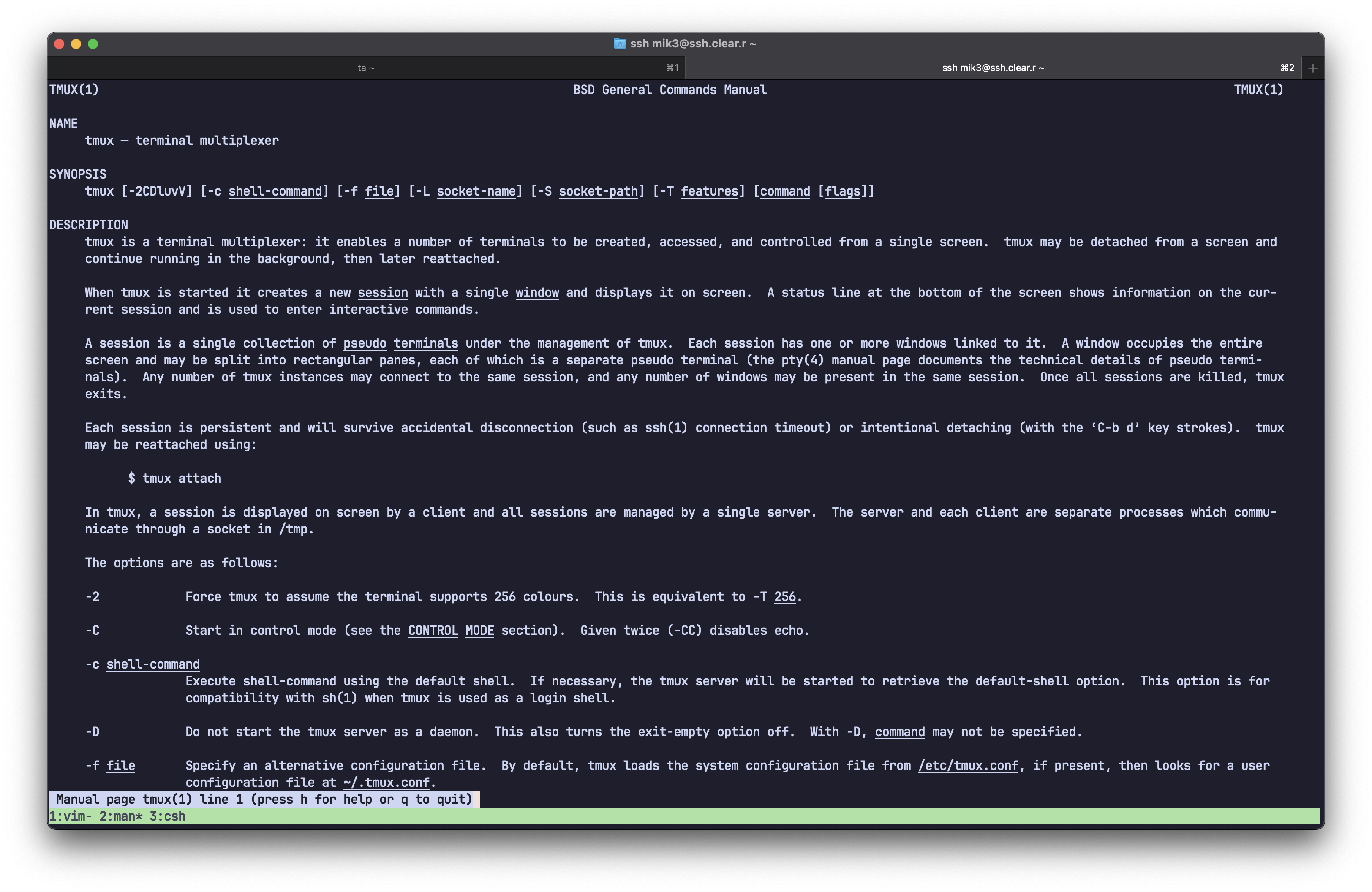Click 'BSD General Commands Manual' header text
Viewport: 1372px width, 892px height.
click(x=670, y=90)
